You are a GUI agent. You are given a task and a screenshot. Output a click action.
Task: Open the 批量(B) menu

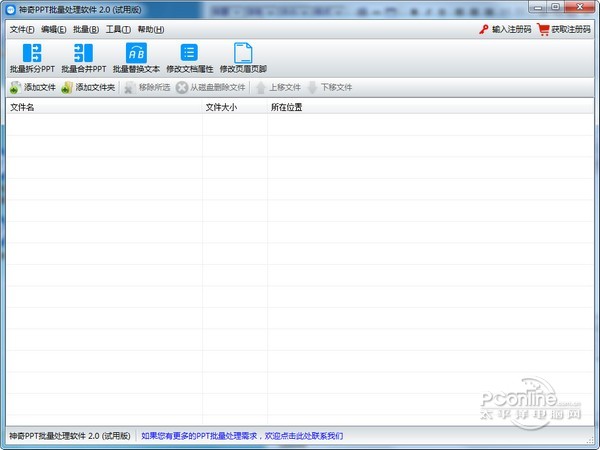(86, 29)
